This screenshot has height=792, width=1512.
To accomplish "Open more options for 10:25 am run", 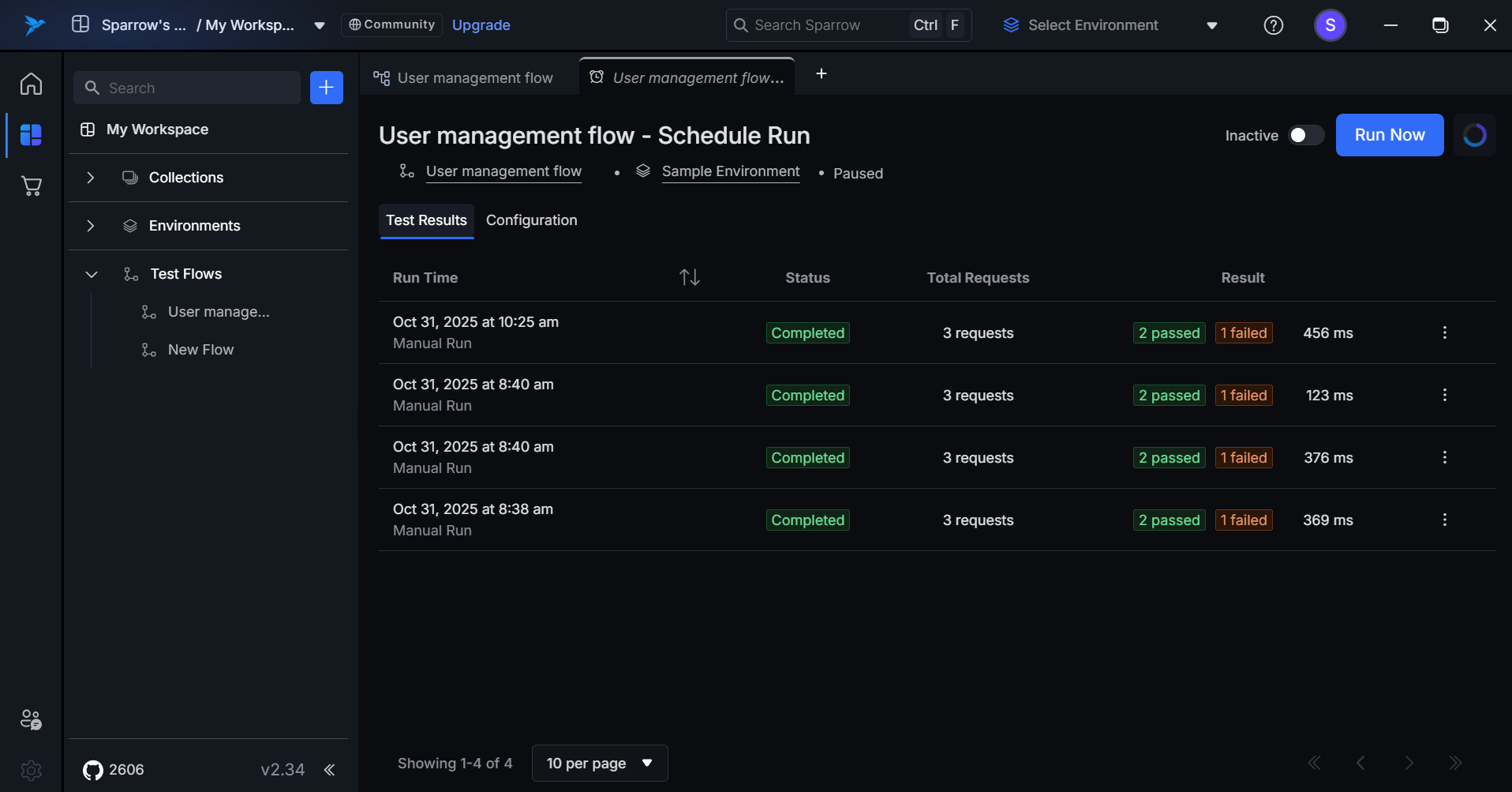I will (1444, 332).
